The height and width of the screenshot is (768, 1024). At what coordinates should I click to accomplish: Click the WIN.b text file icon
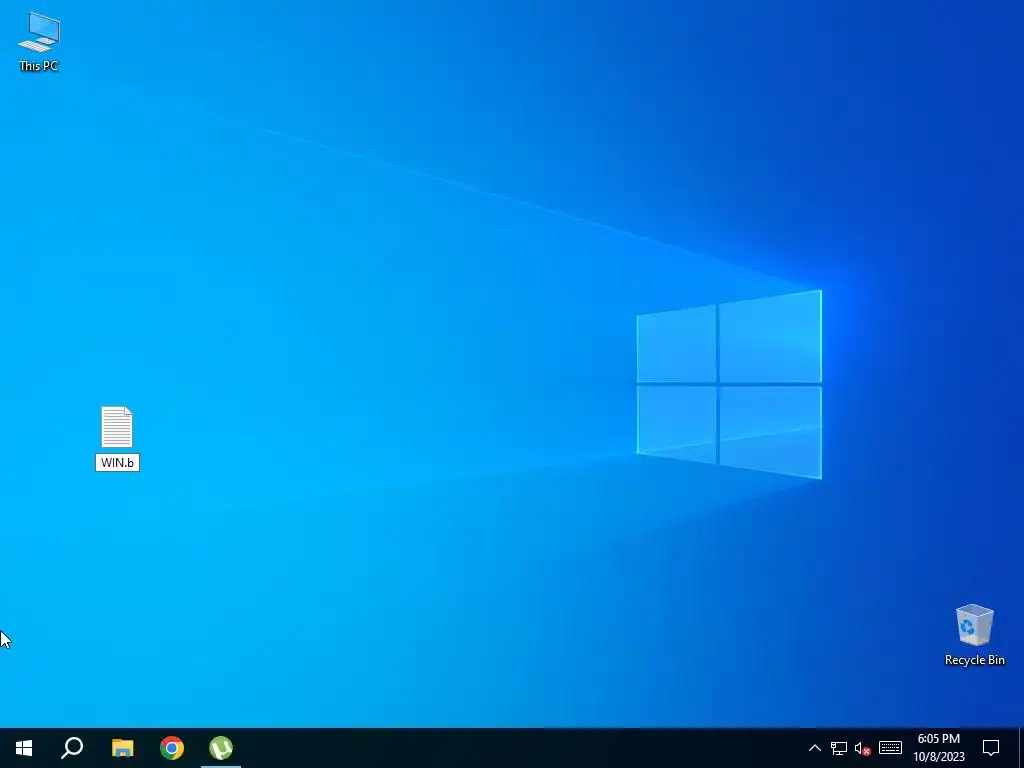pos(117,427)
